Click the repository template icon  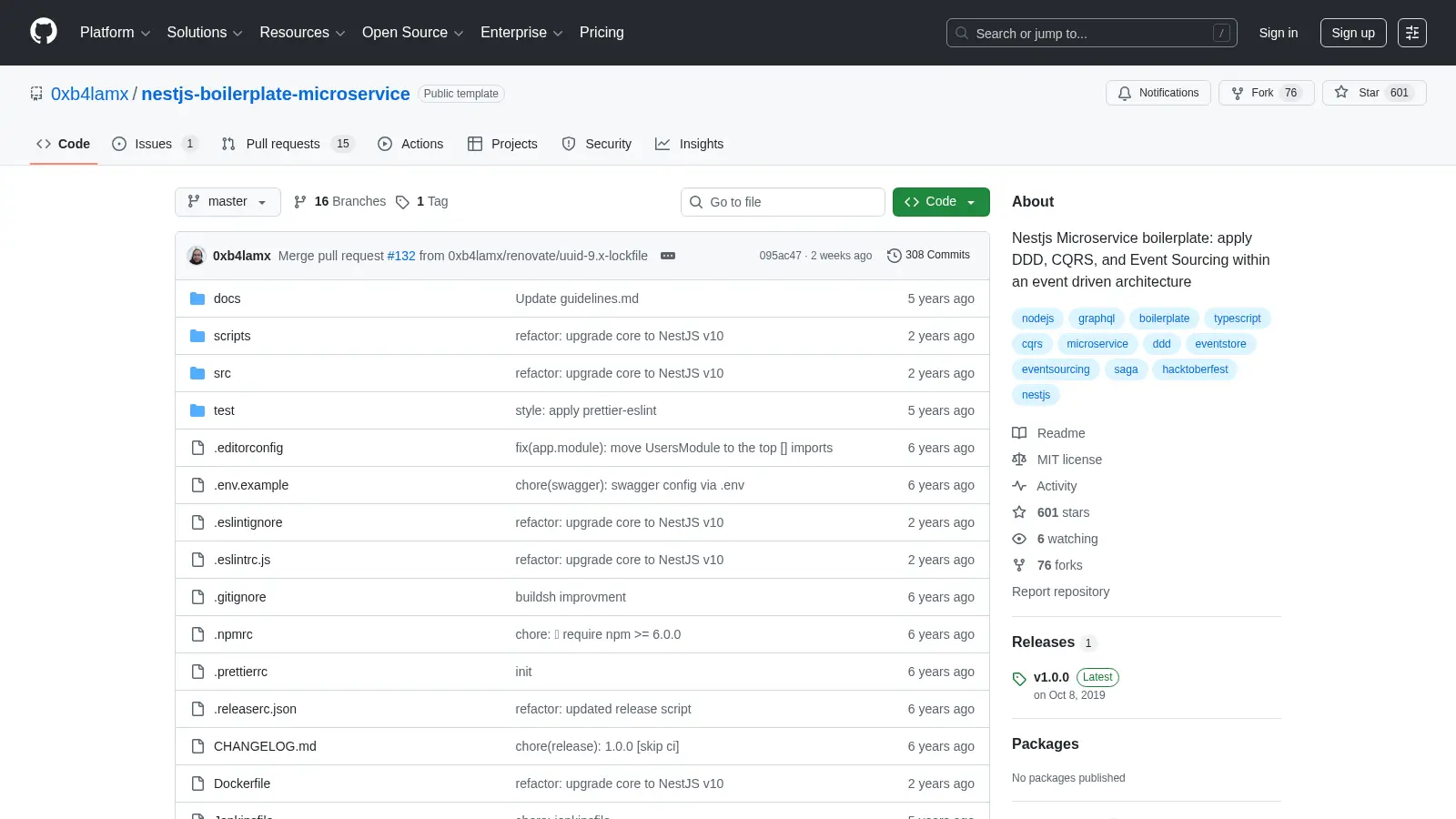[x=36, y=94]
